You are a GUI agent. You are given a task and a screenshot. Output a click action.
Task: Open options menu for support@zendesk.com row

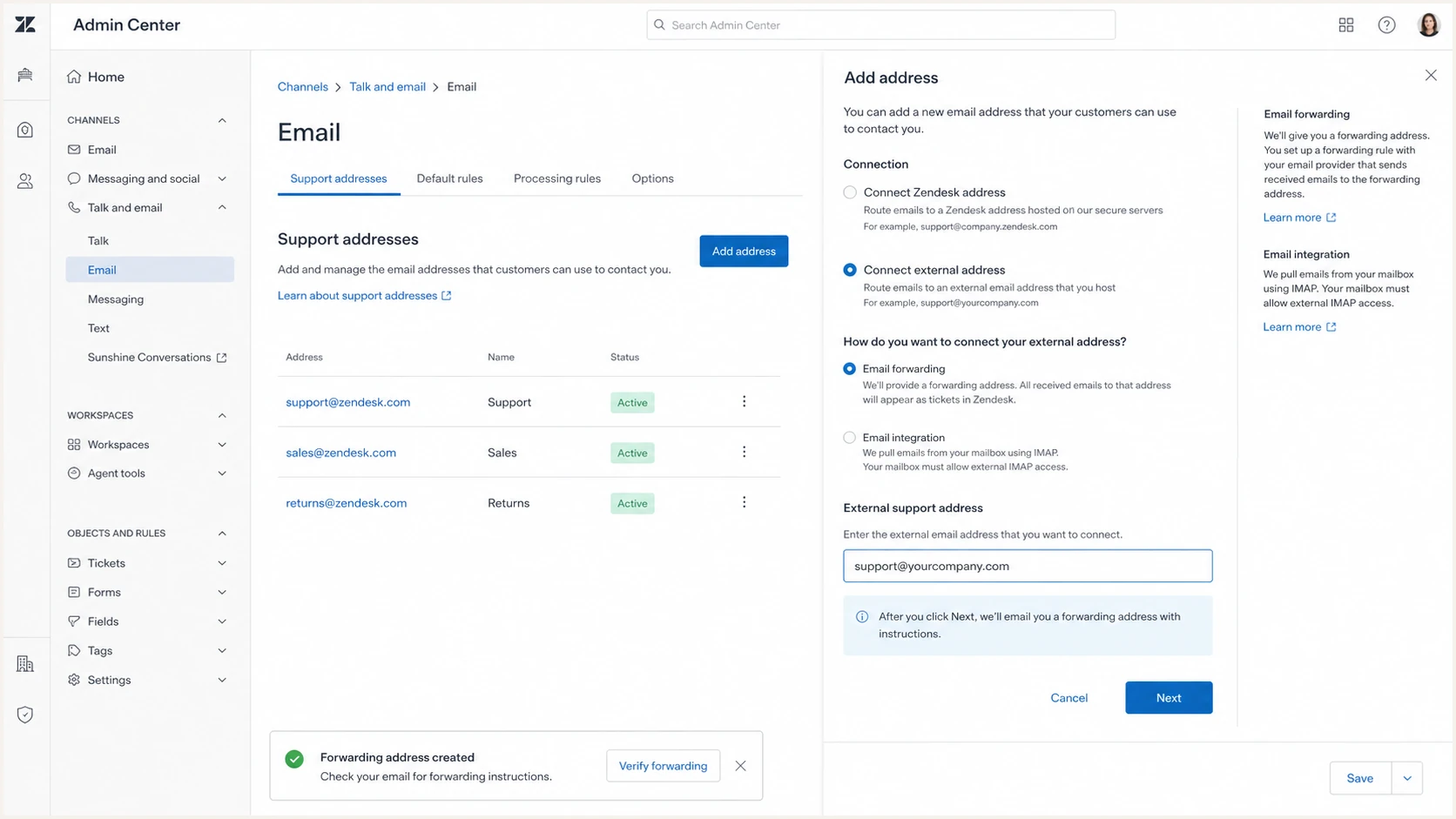coord(744,401)
